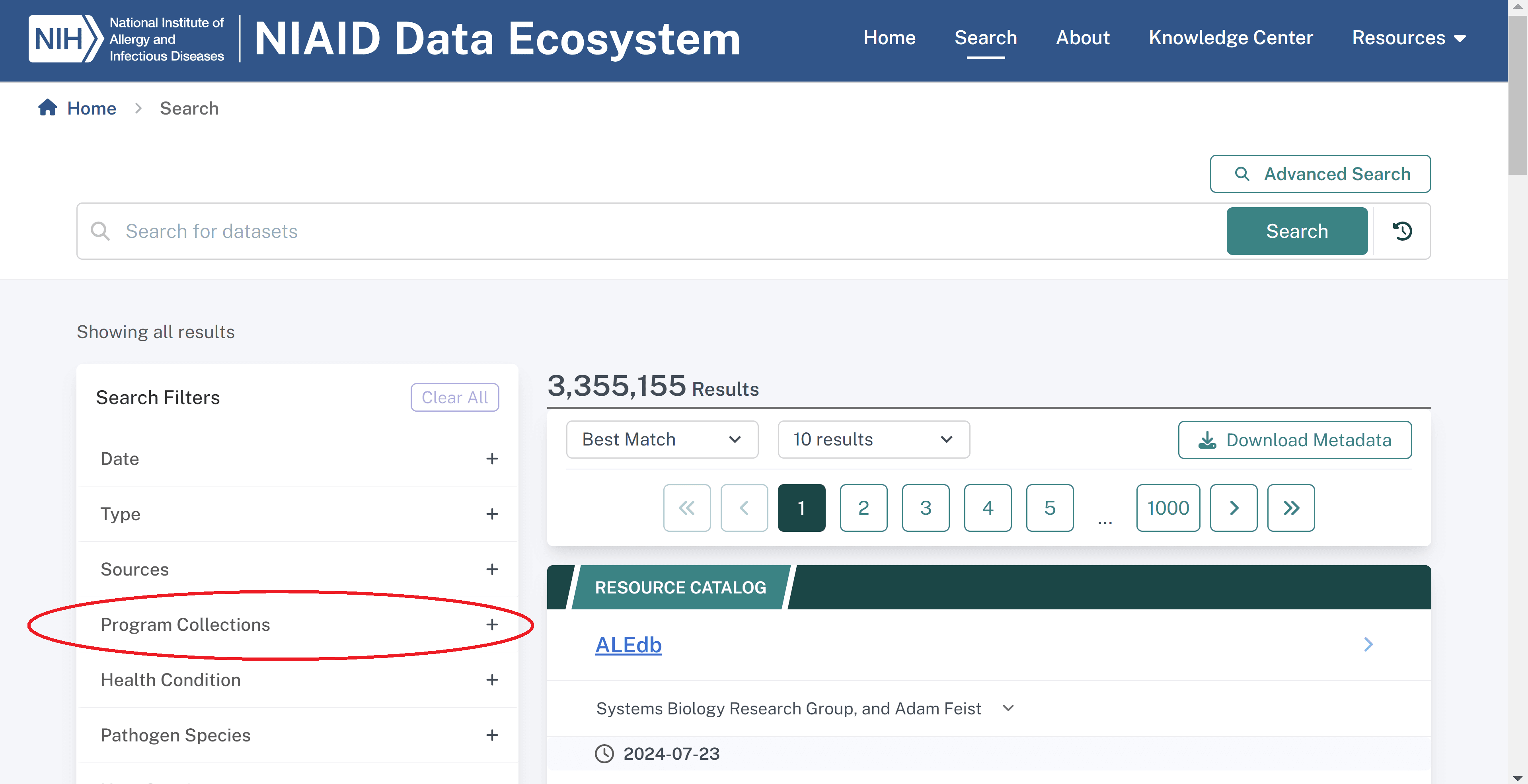
Task: Expand Pathogen Species filter
Action: [x=298, y=735]
